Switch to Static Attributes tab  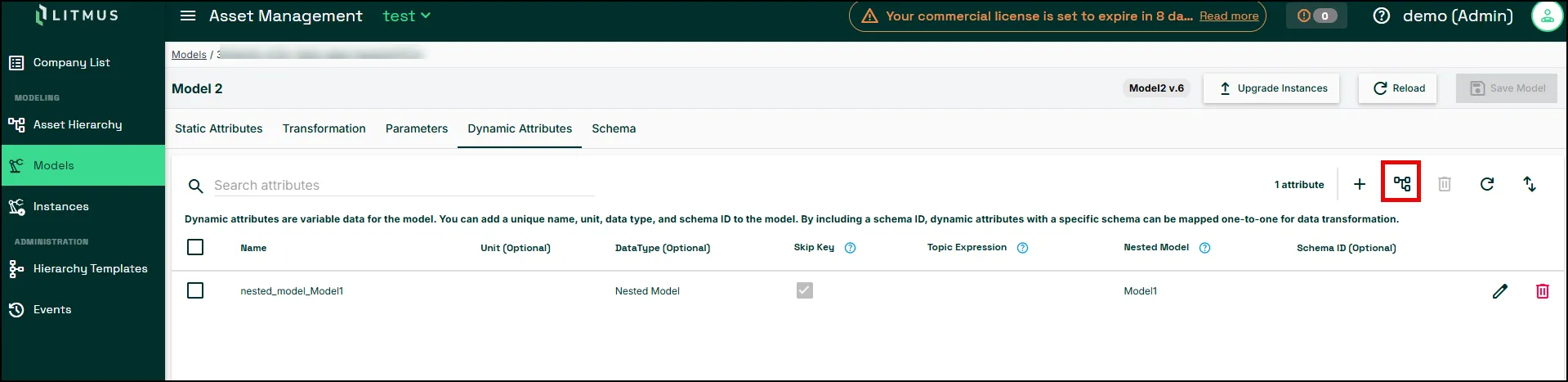click(219, 128)
